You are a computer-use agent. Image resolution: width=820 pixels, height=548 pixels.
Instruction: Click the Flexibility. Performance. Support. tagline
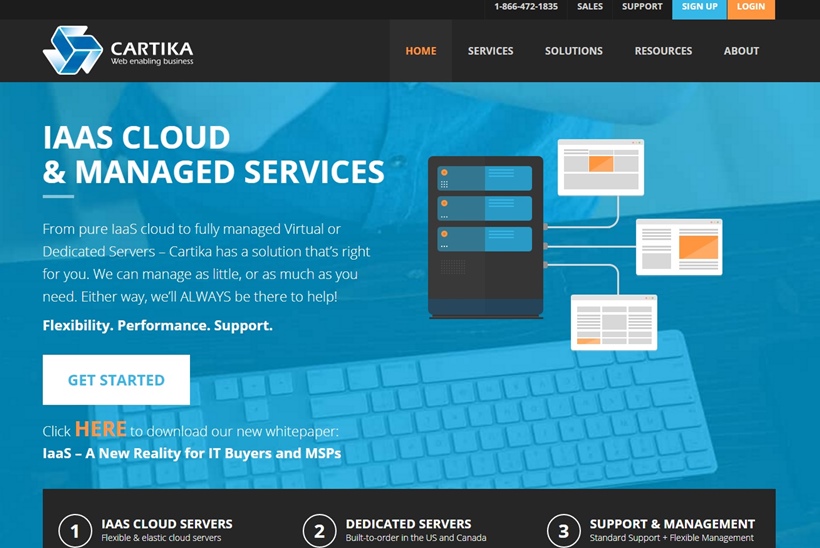(157, 325)
